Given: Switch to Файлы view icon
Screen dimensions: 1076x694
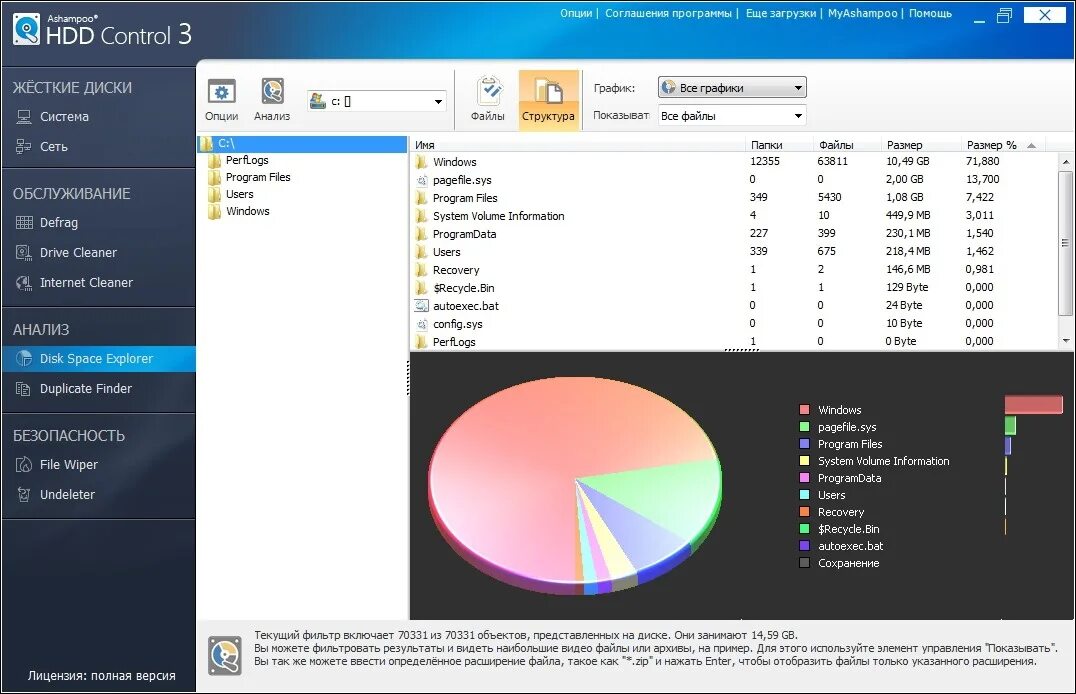Looking at the screenshot, I should (488, 100).
